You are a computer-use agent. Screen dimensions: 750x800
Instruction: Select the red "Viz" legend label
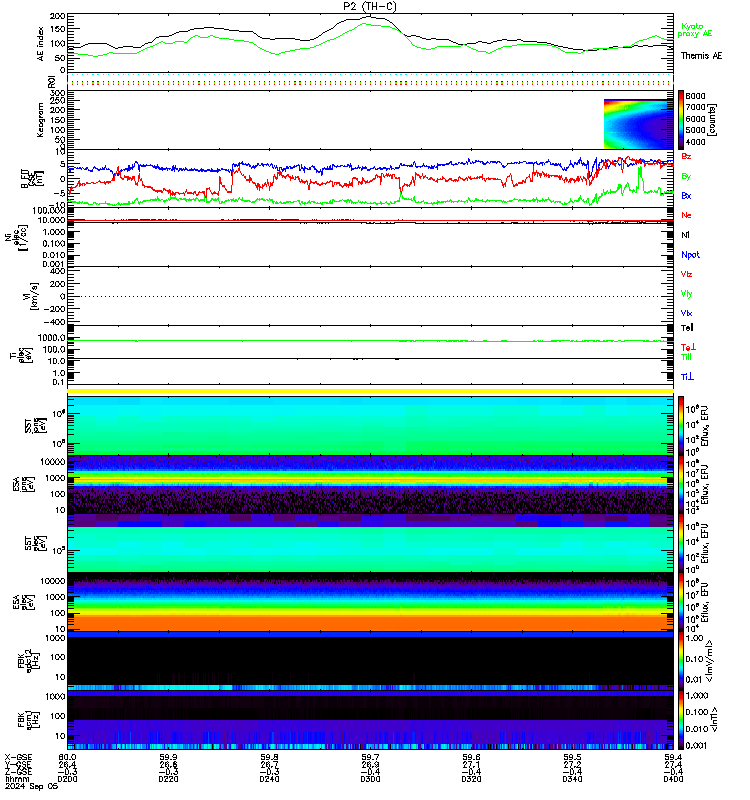[x=686, y=274]
